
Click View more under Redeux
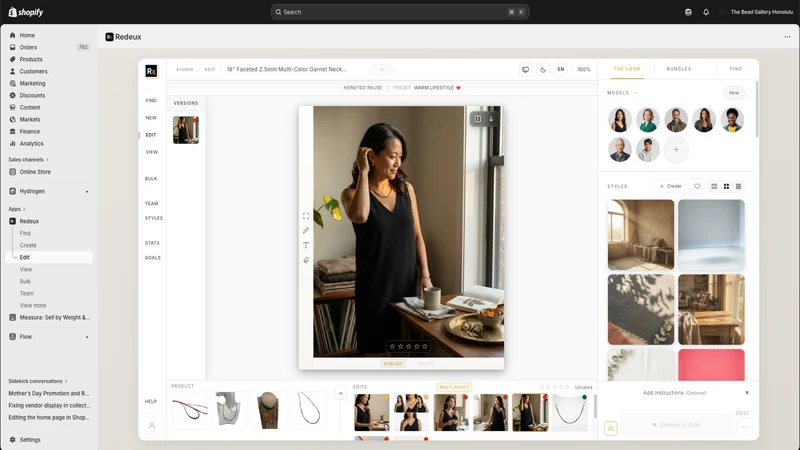point(33,306)
